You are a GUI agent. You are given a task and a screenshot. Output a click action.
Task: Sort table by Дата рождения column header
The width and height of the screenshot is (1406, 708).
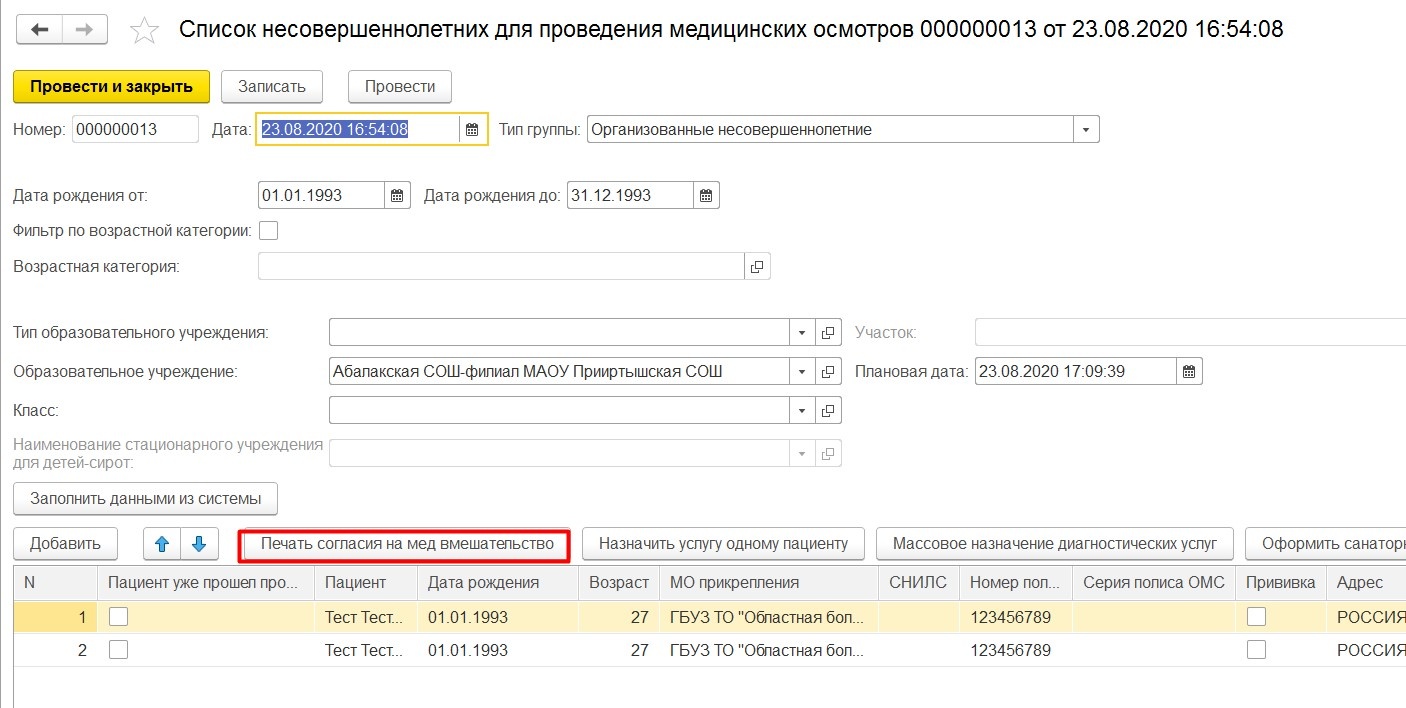pos(483,582)
